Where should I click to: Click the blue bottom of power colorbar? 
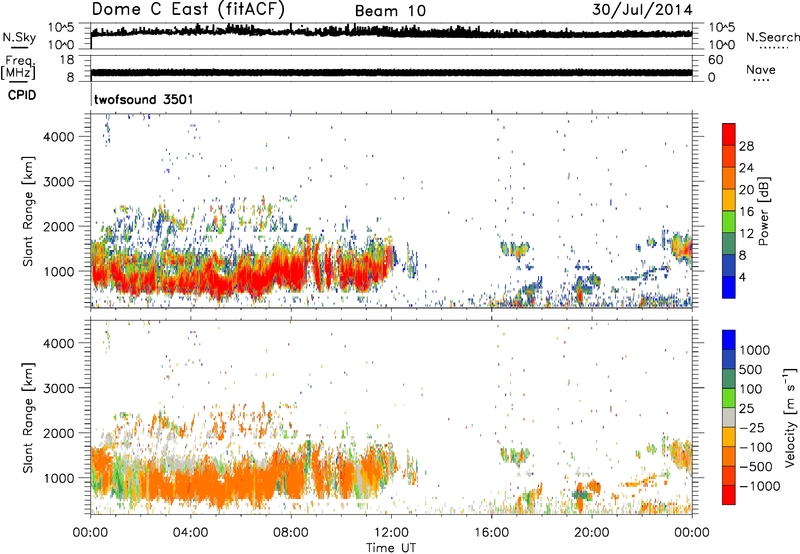729,287
